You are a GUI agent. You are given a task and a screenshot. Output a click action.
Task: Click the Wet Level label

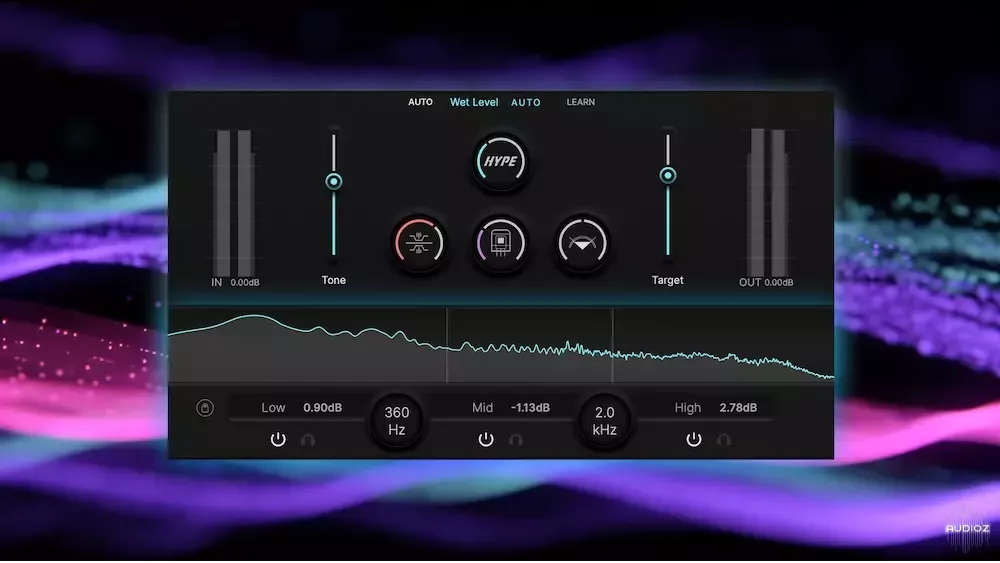pos(474,102)
